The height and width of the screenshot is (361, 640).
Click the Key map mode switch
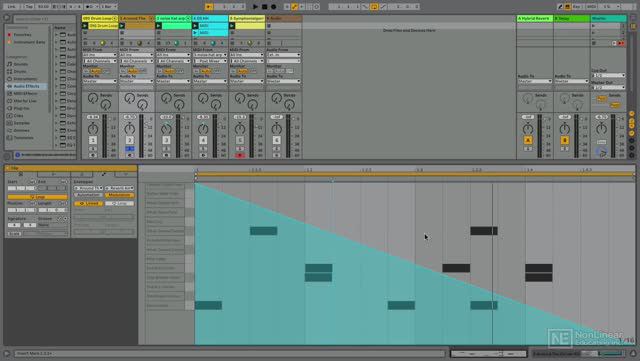577,7
